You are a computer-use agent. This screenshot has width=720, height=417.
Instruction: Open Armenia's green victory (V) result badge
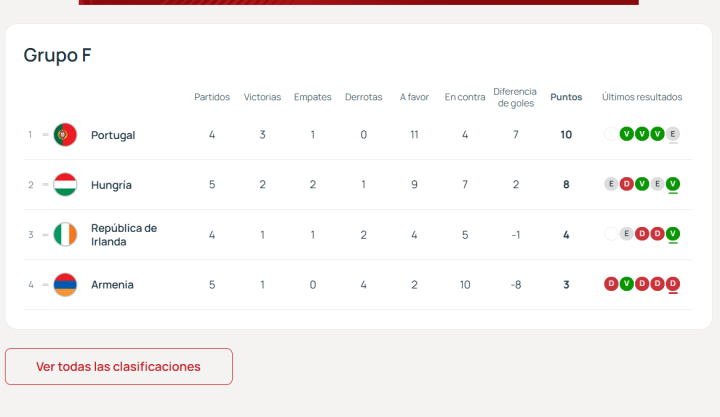(x=627, y=284)
